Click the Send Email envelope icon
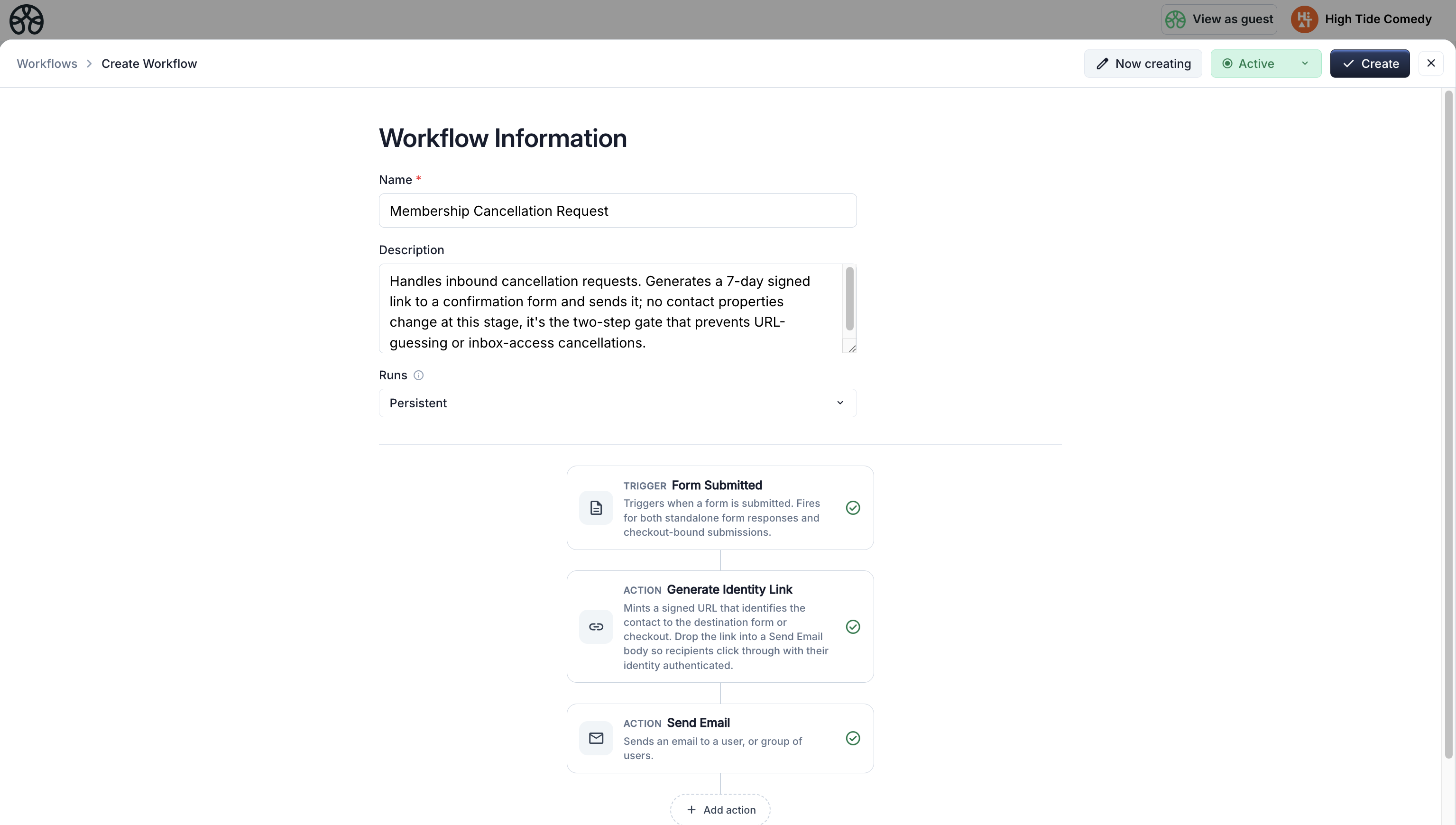 tap(596, 738)
